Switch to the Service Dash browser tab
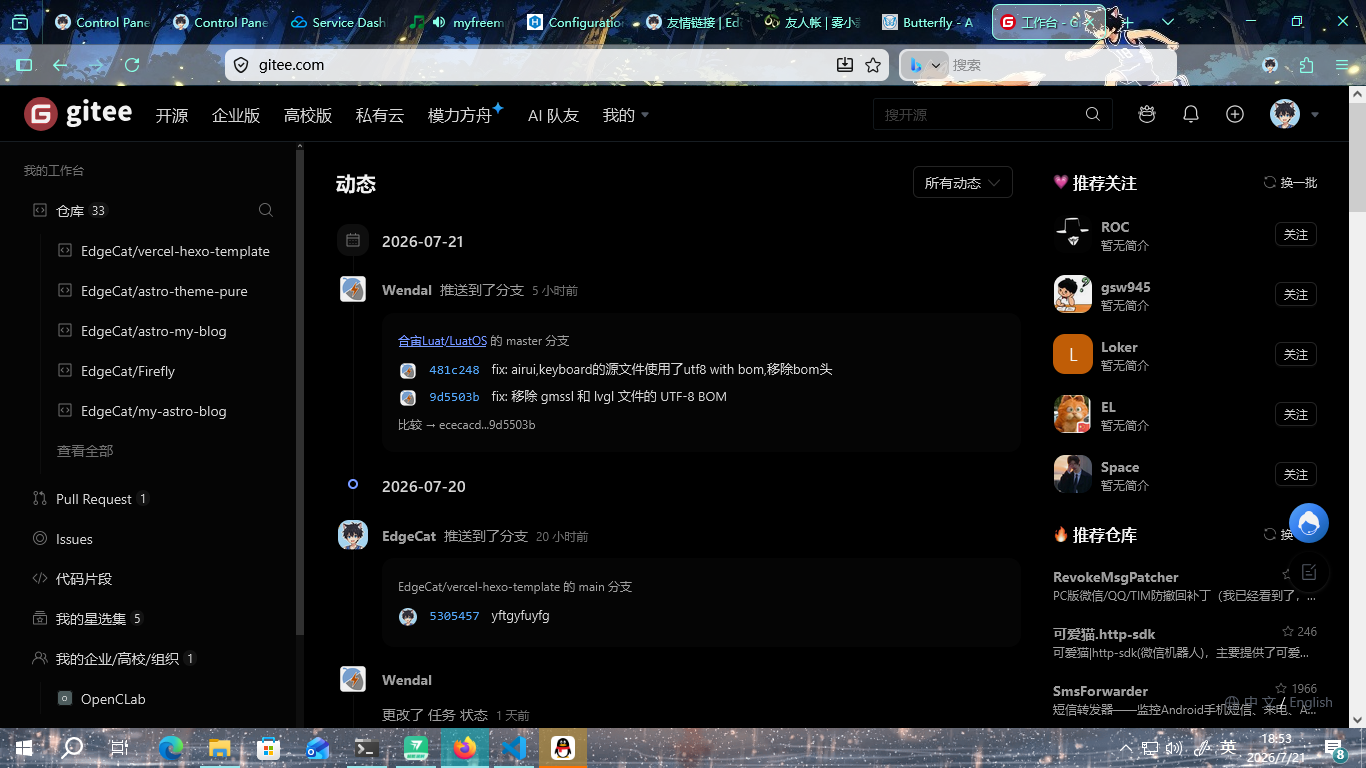Screen dimensions: 1366x768 (339, 22)
